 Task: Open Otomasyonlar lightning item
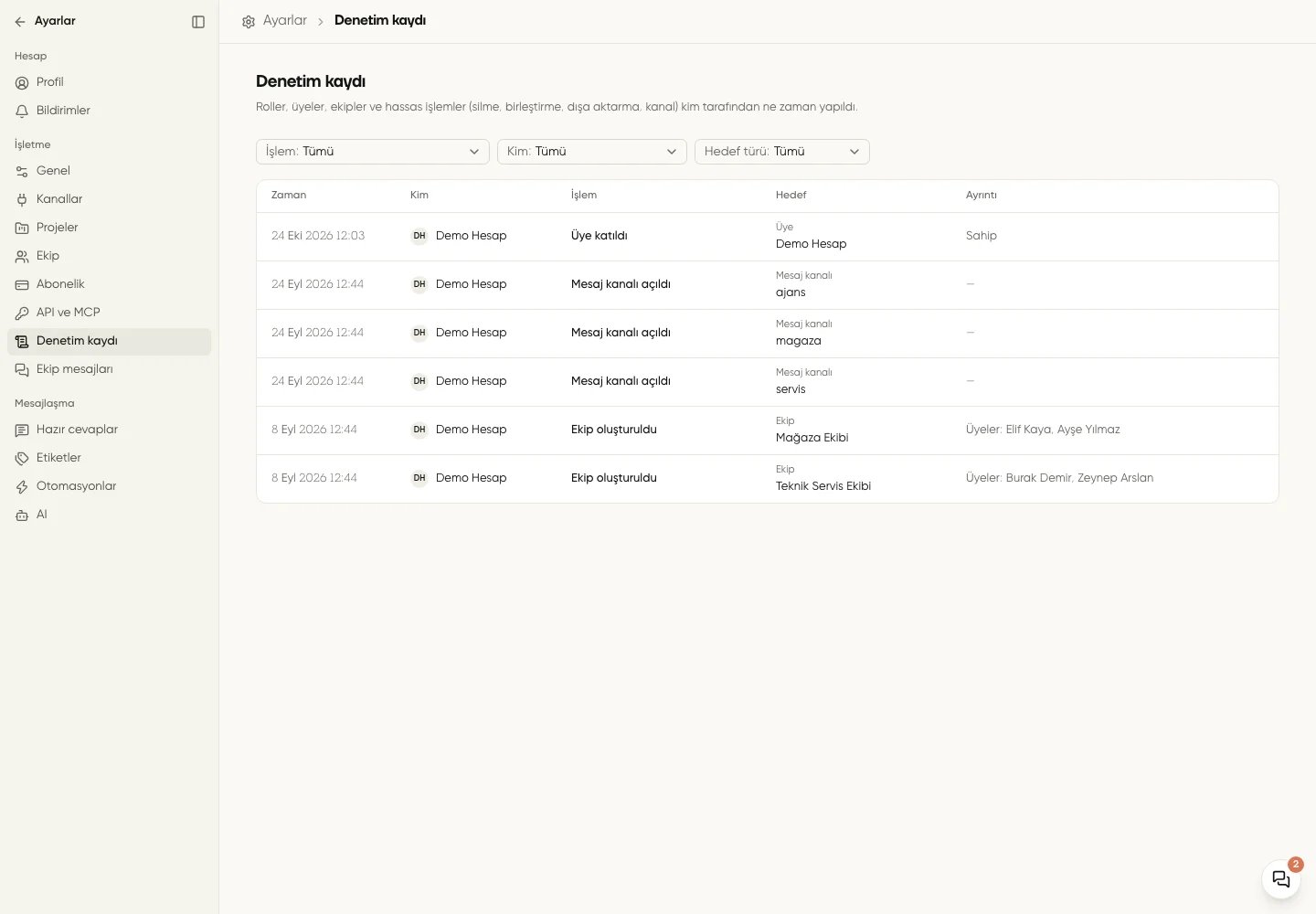click(109, 486)
